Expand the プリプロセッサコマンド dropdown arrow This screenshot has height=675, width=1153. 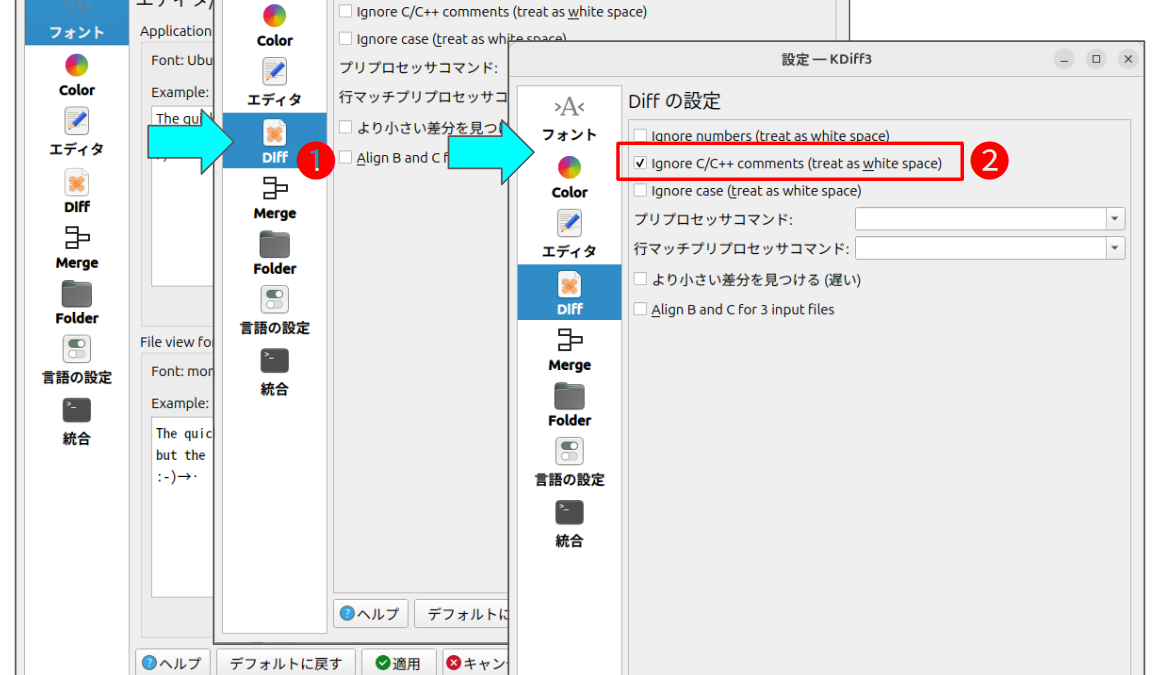coord(1115,219)
